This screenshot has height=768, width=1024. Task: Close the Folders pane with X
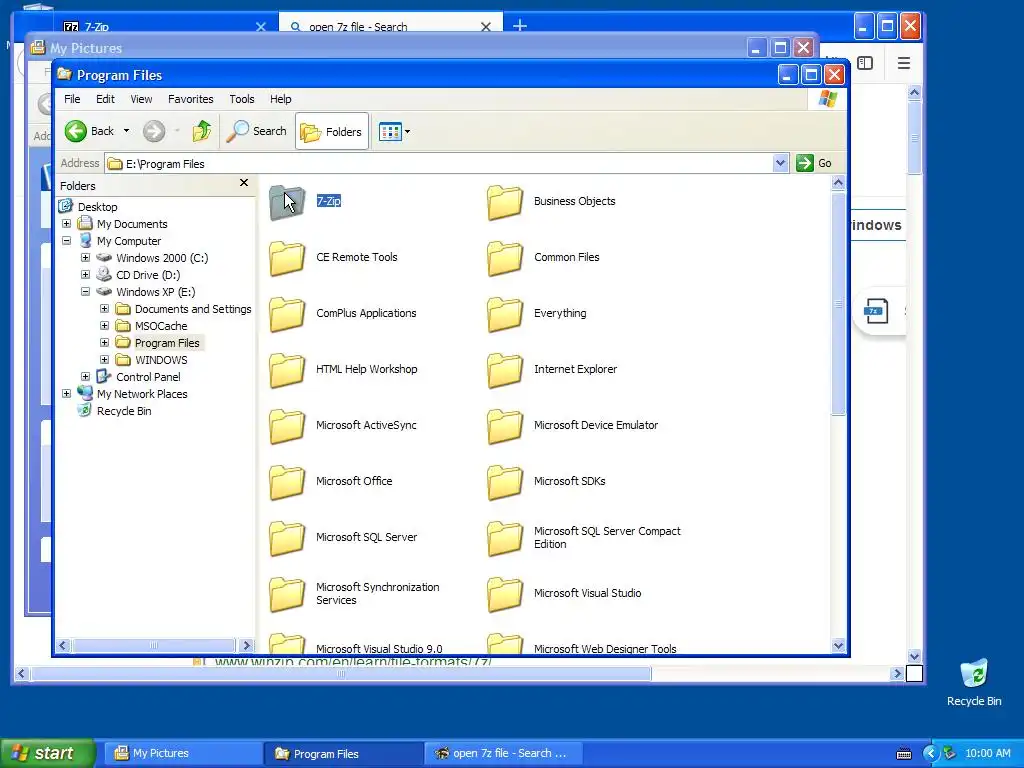(x=244, y=183)
